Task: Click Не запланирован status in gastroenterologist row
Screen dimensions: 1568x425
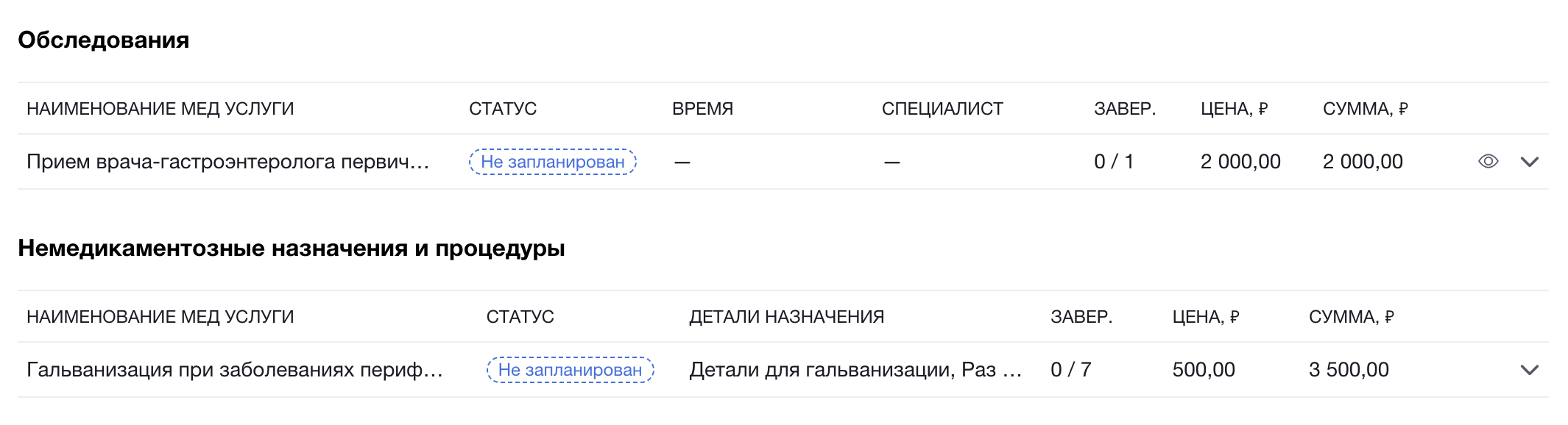Action: pyautogui.click(x=552, y=162)
